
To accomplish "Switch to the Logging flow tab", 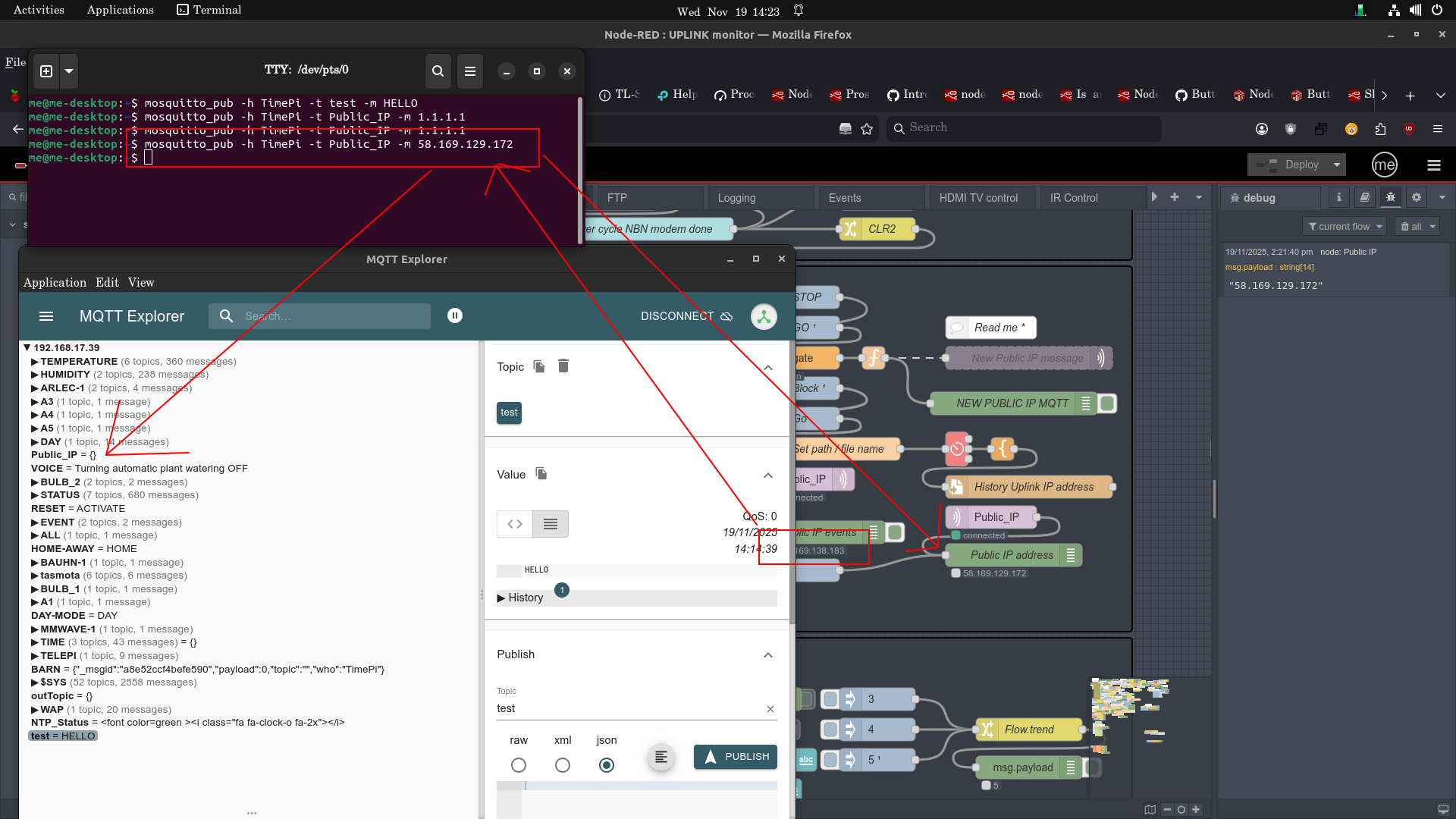I will pos(736,198).
